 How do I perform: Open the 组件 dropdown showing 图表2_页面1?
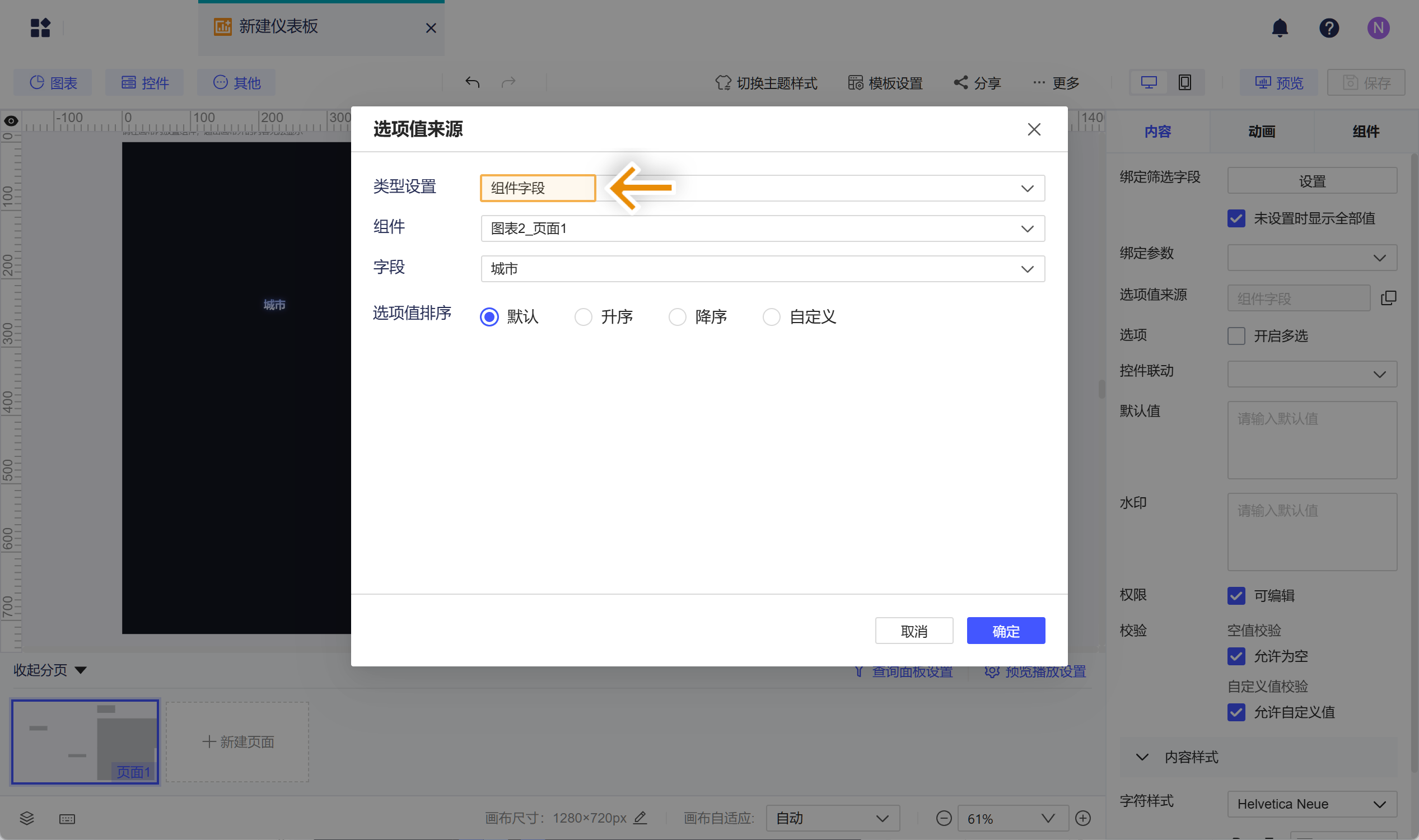pyautogui.click(x=762, y=228)
